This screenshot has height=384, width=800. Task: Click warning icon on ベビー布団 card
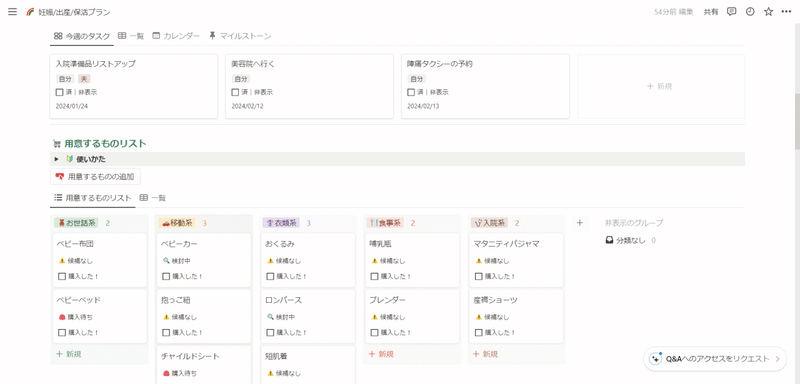point(62,261)
